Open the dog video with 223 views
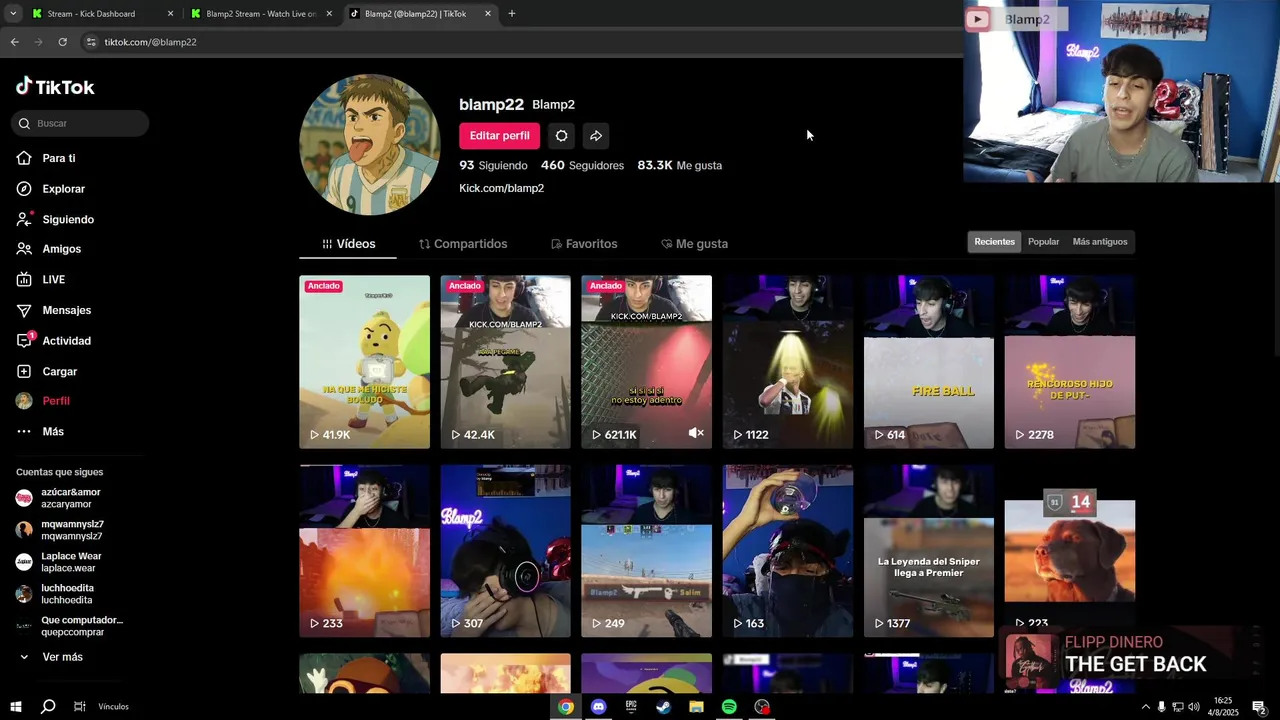The width and height of the screenshot is (1280, 720). (x=1070, y=551)
